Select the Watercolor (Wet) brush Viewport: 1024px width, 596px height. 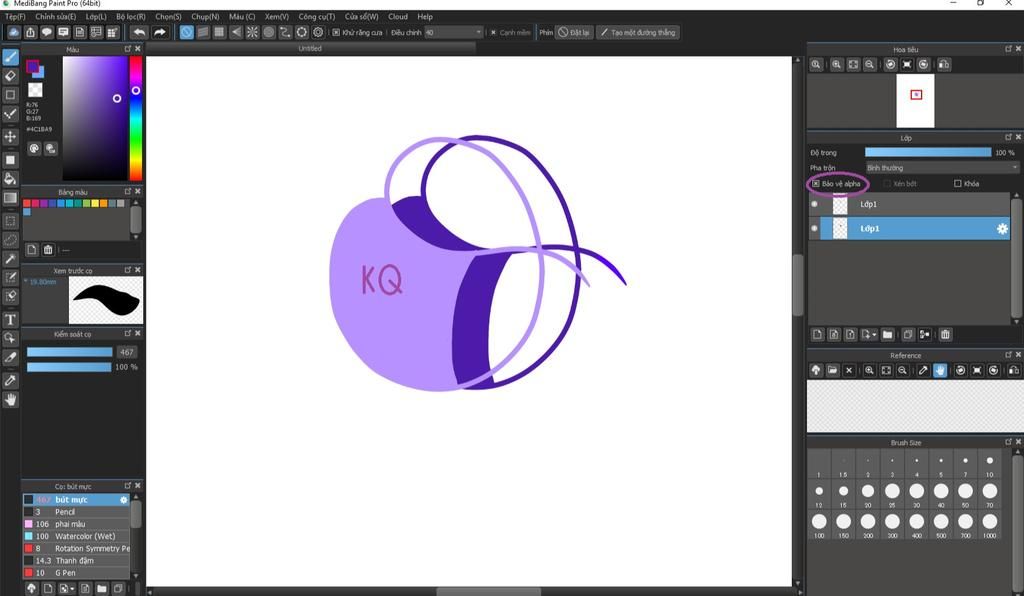pos(76,536)
